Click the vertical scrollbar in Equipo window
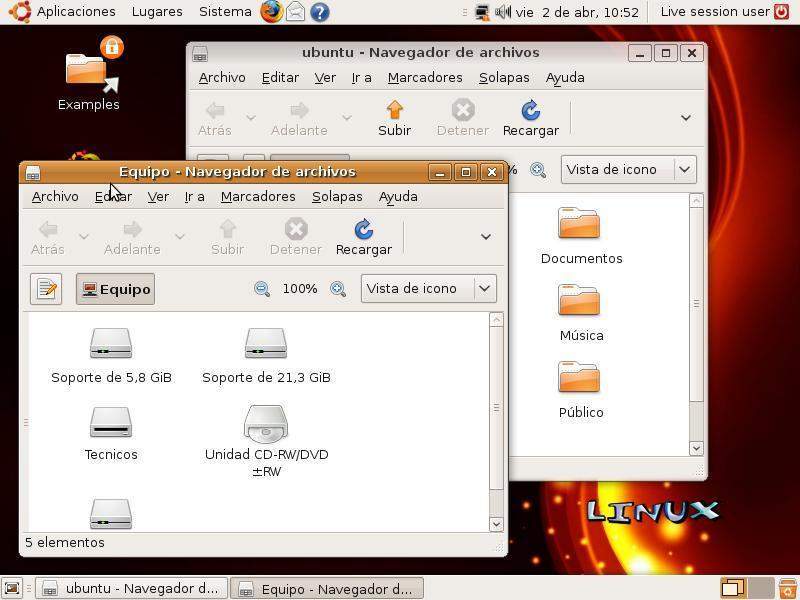Viewport: 800px width, 600px height. click(496, 408)
